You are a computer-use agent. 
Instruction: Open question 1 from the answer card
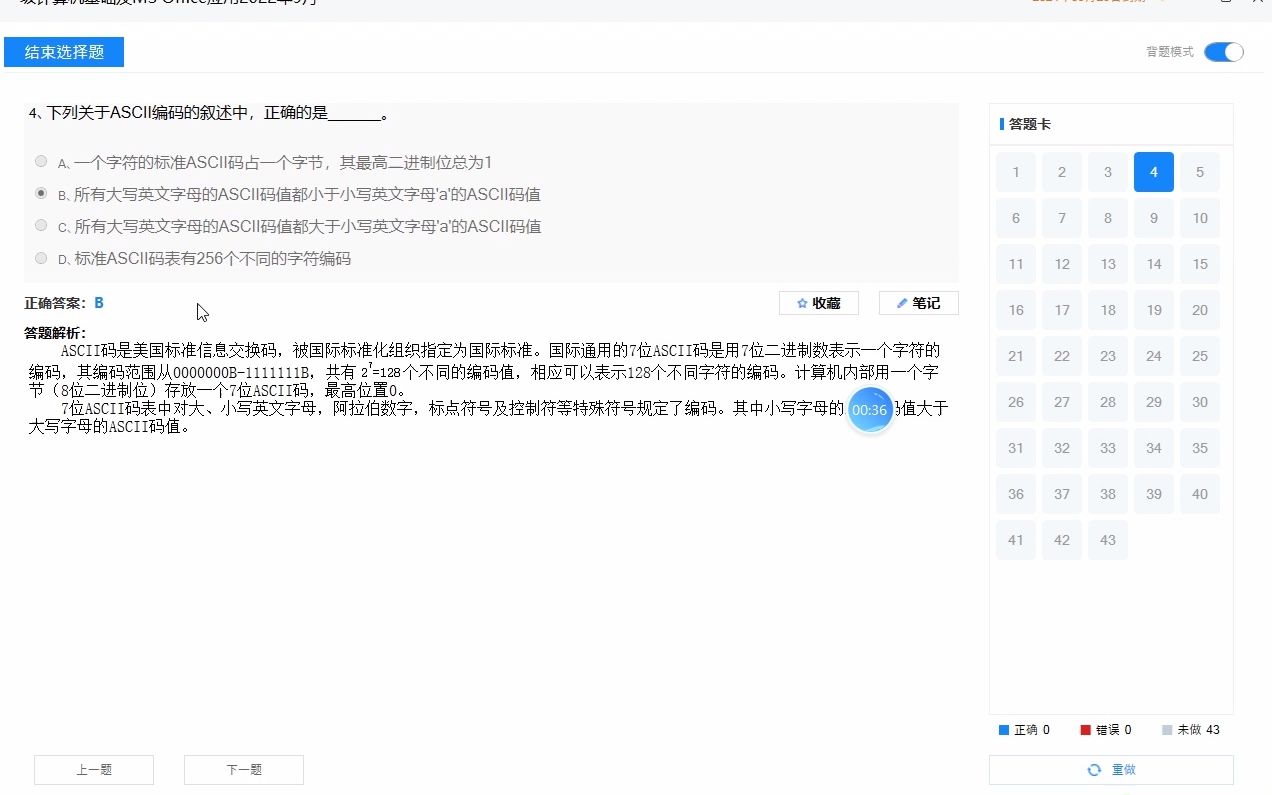click(1015, 171)
